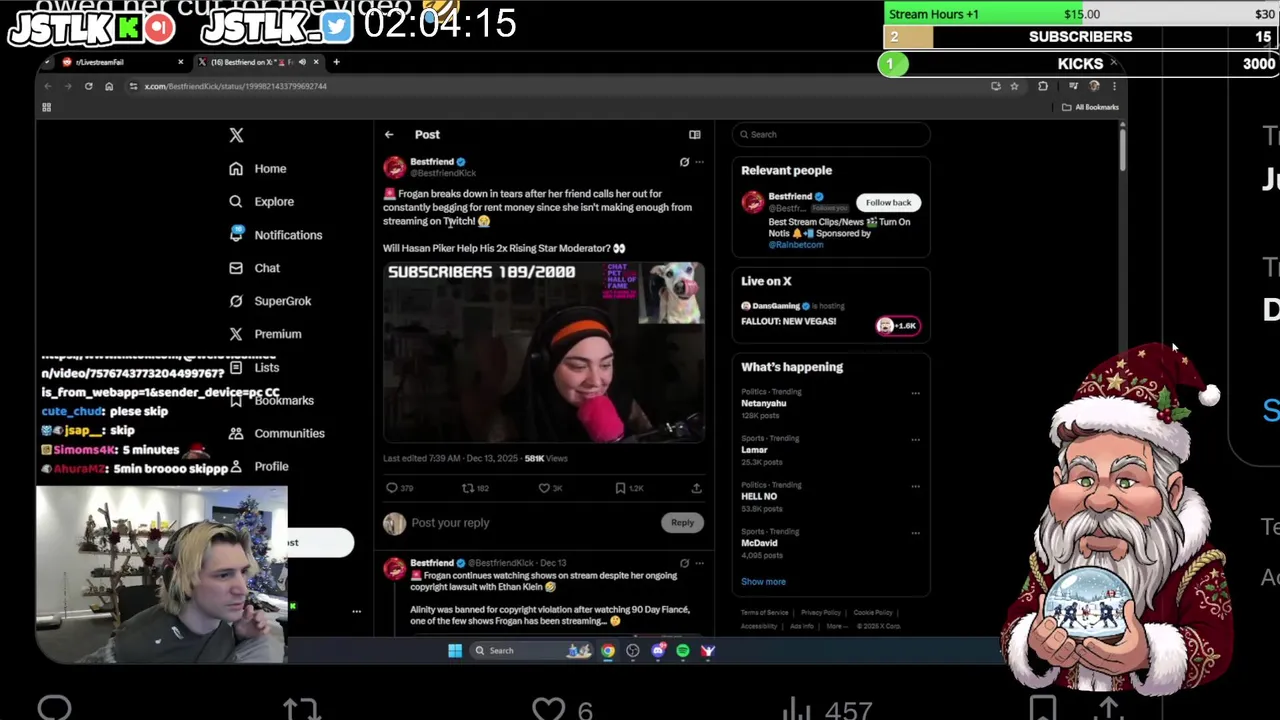Open DansGaming live FALLOUT: NEW VEGAS
The height and width of the screenshot is (720, 1280).
coord(830,315)
